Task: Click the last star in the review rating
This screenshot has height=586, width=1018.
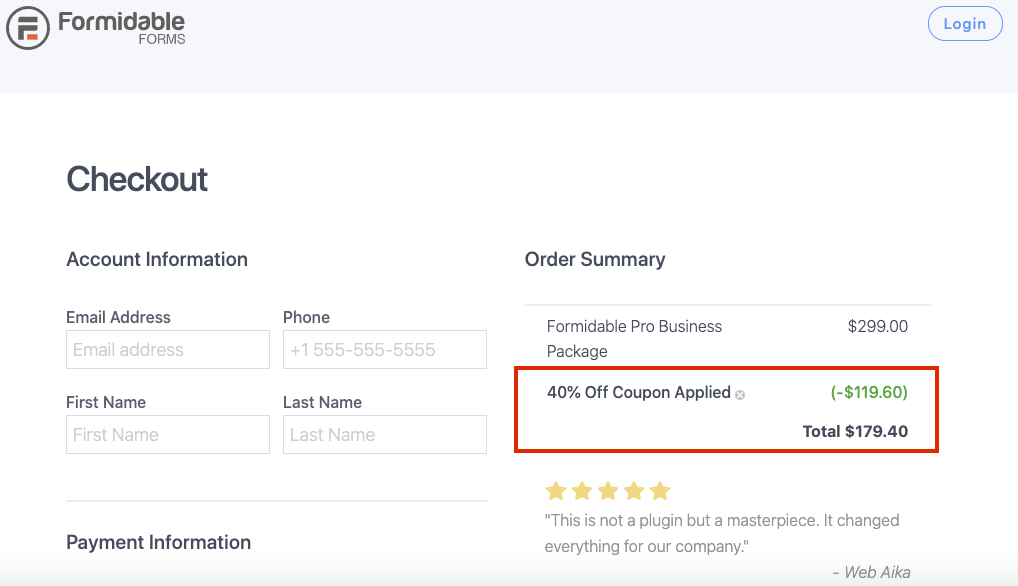Action: pyautogui.click(x=660, y=491)
